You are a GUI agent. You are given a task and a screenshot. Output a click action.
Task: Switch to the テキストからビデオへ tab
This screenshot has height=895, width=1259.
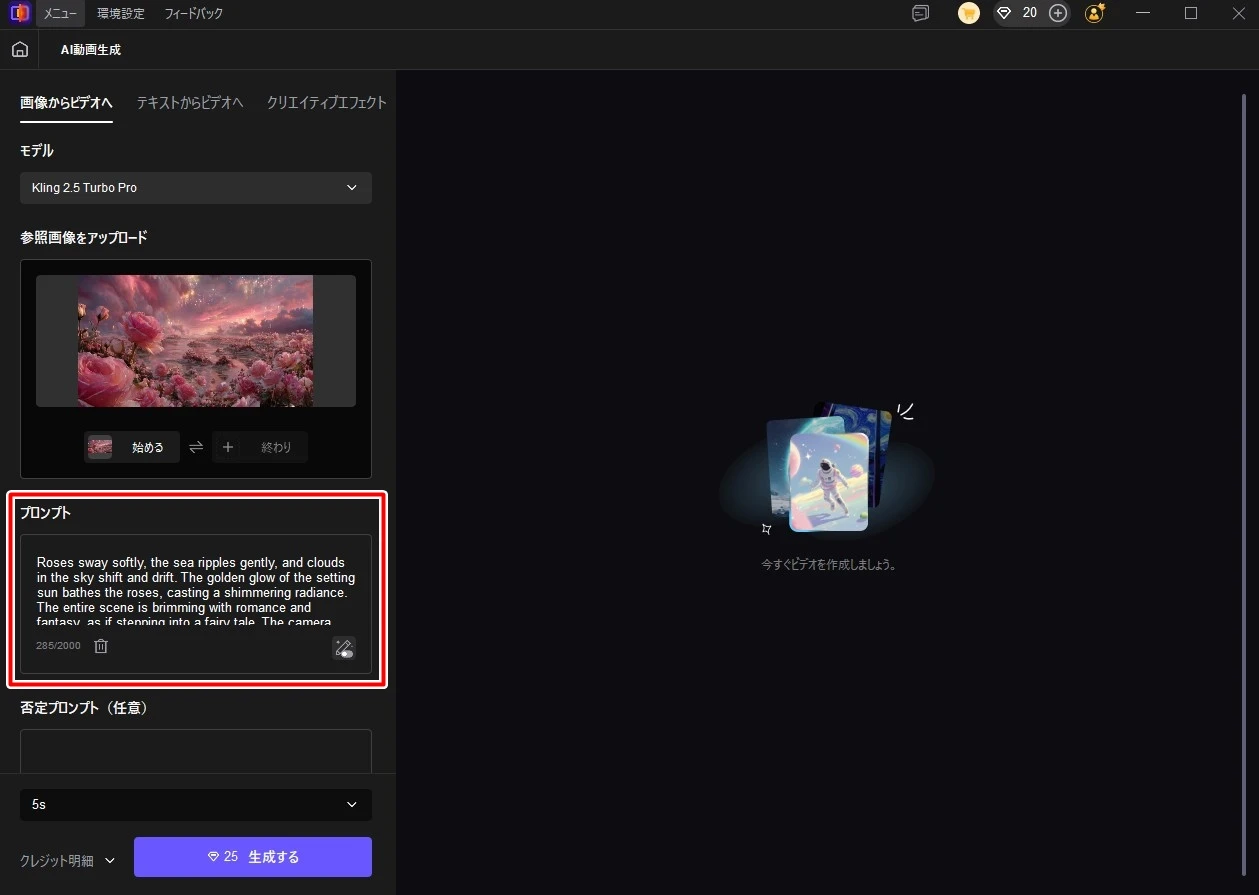190,103
